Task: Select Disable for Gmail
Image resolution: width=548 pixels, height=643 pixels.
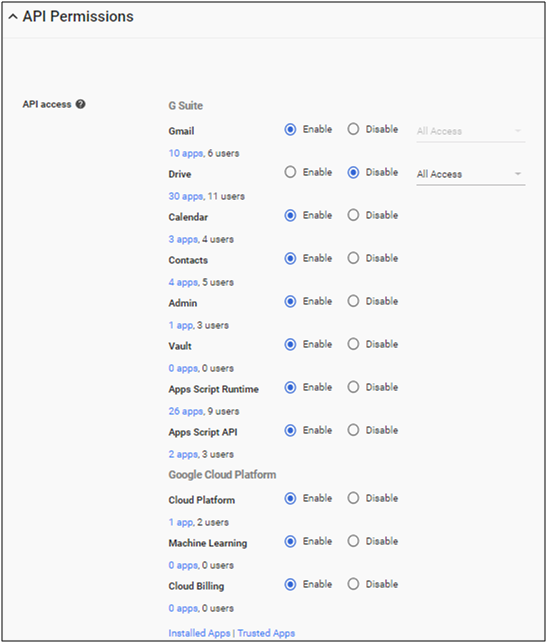Action: [353, 130]
